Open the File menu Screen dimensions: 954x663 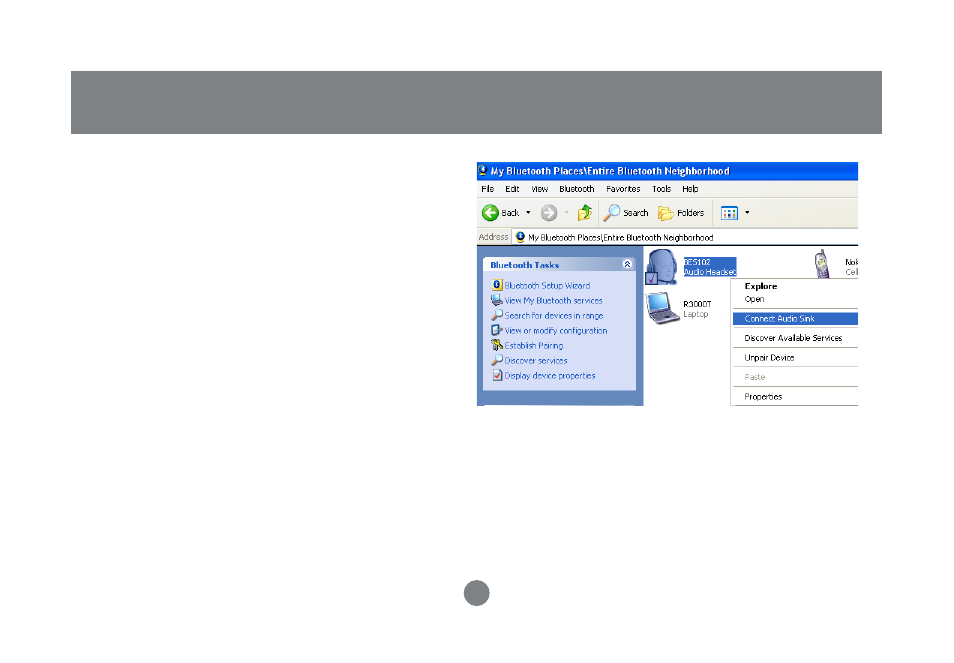(x=487, y=189)
